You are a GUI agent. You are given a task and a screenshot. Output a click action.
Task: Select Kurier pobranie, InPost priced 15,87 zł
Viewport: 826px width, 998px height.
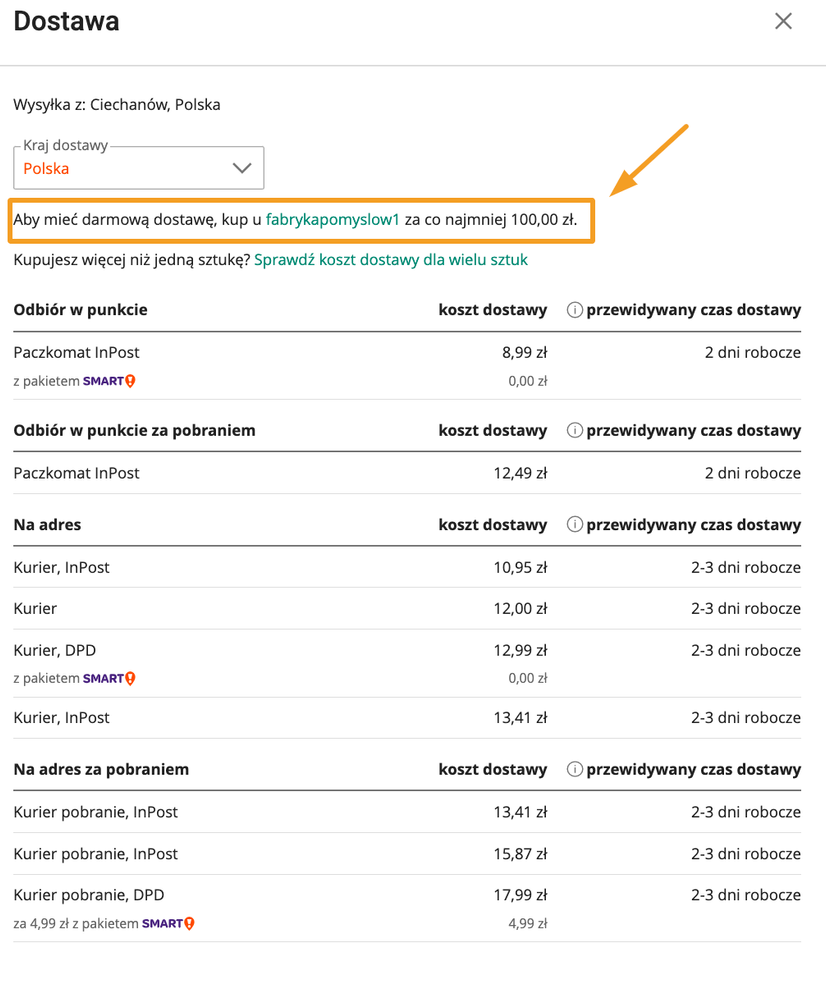coord(96,854)
